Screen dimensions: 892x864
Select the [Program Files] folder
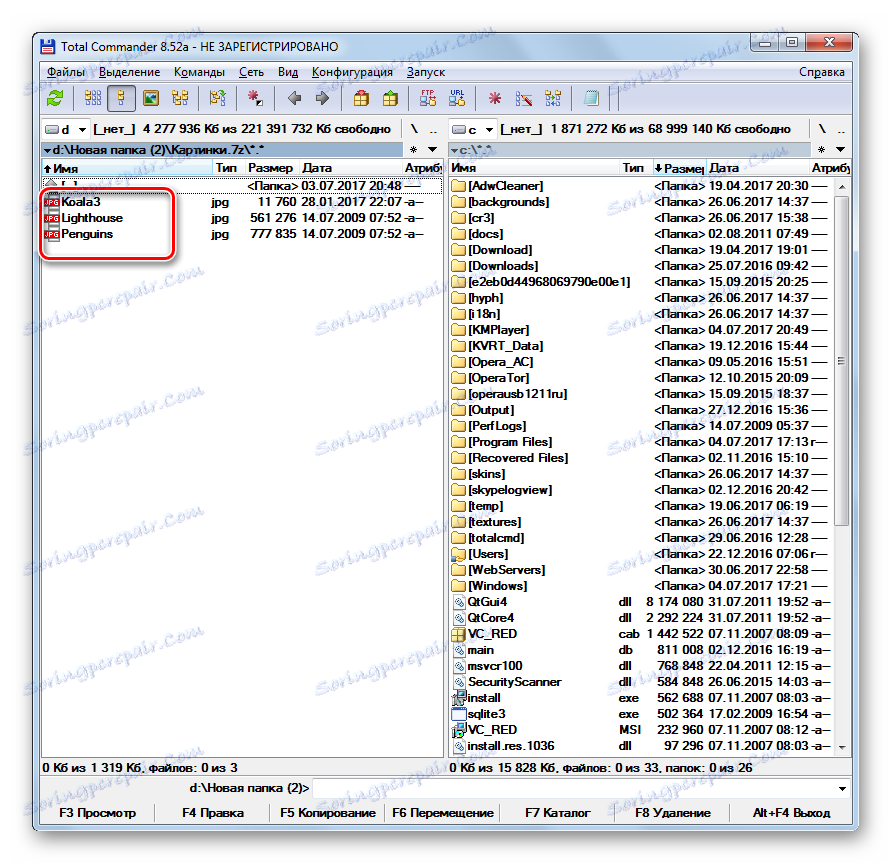tap(641, 442)
